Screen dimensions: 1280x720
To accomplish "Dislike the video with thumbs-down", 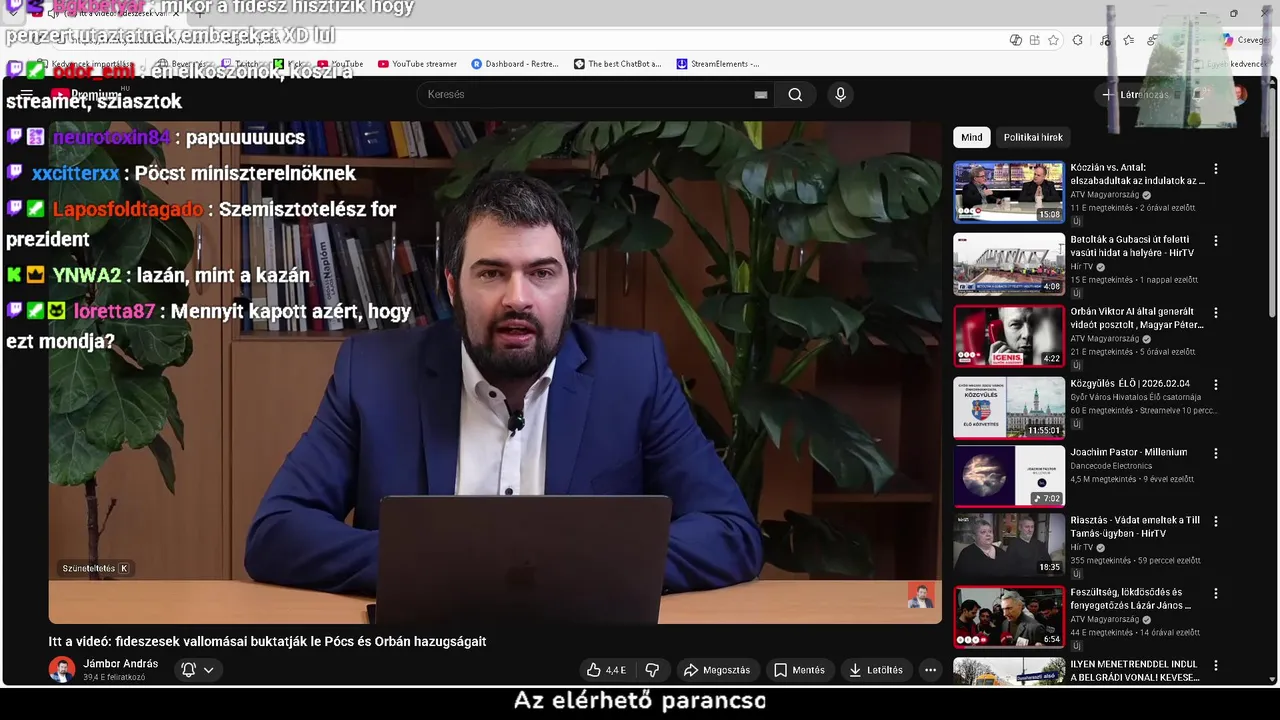I will (652, 670).
